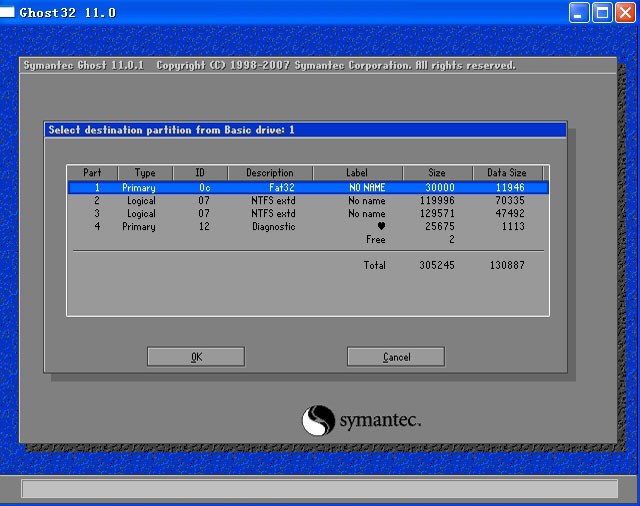Click the OK button
Screen dimensions: 640x506
click(x=196, y=357)
